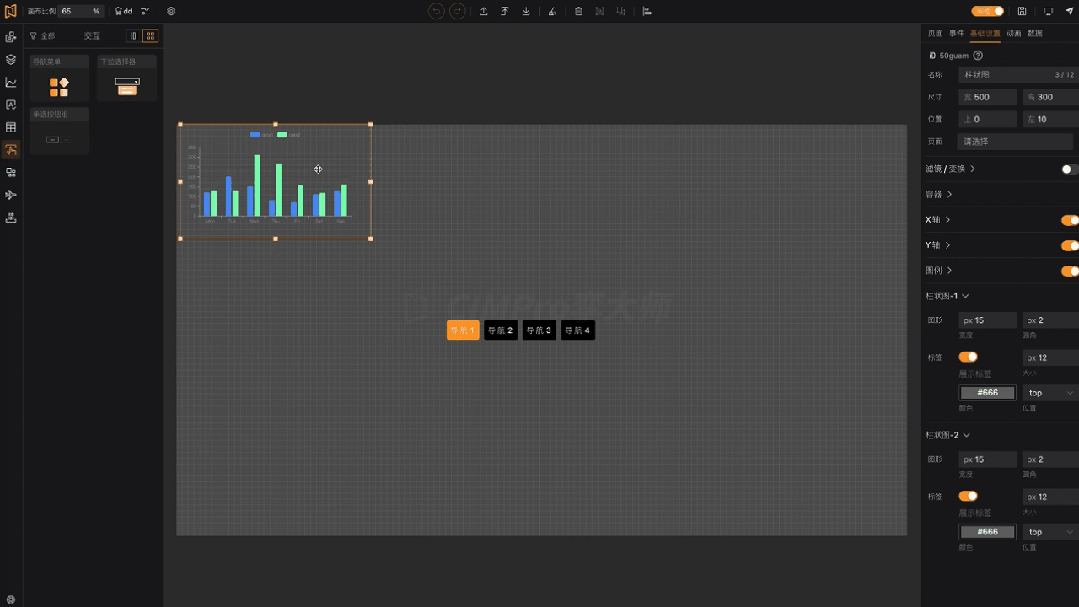Switch to the animation tab in right panel
The image size is (1079, 607).
[x=1014, y=33]
